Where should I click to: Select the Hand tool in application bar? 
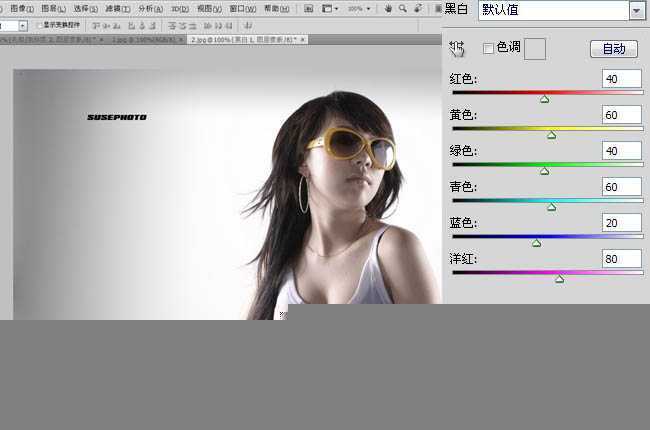pos(388,9)
